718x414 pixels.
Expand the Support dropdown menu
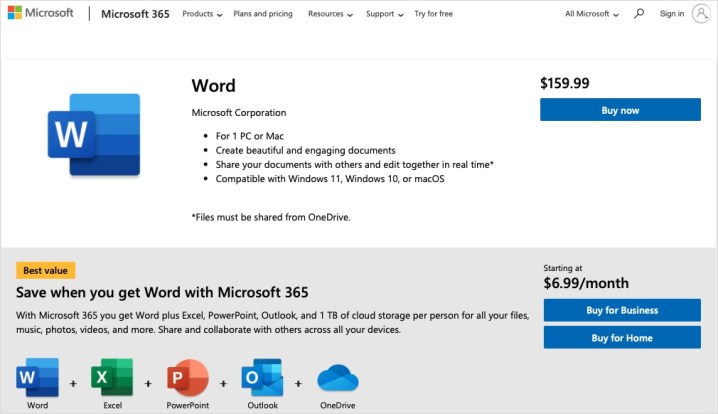384,14
